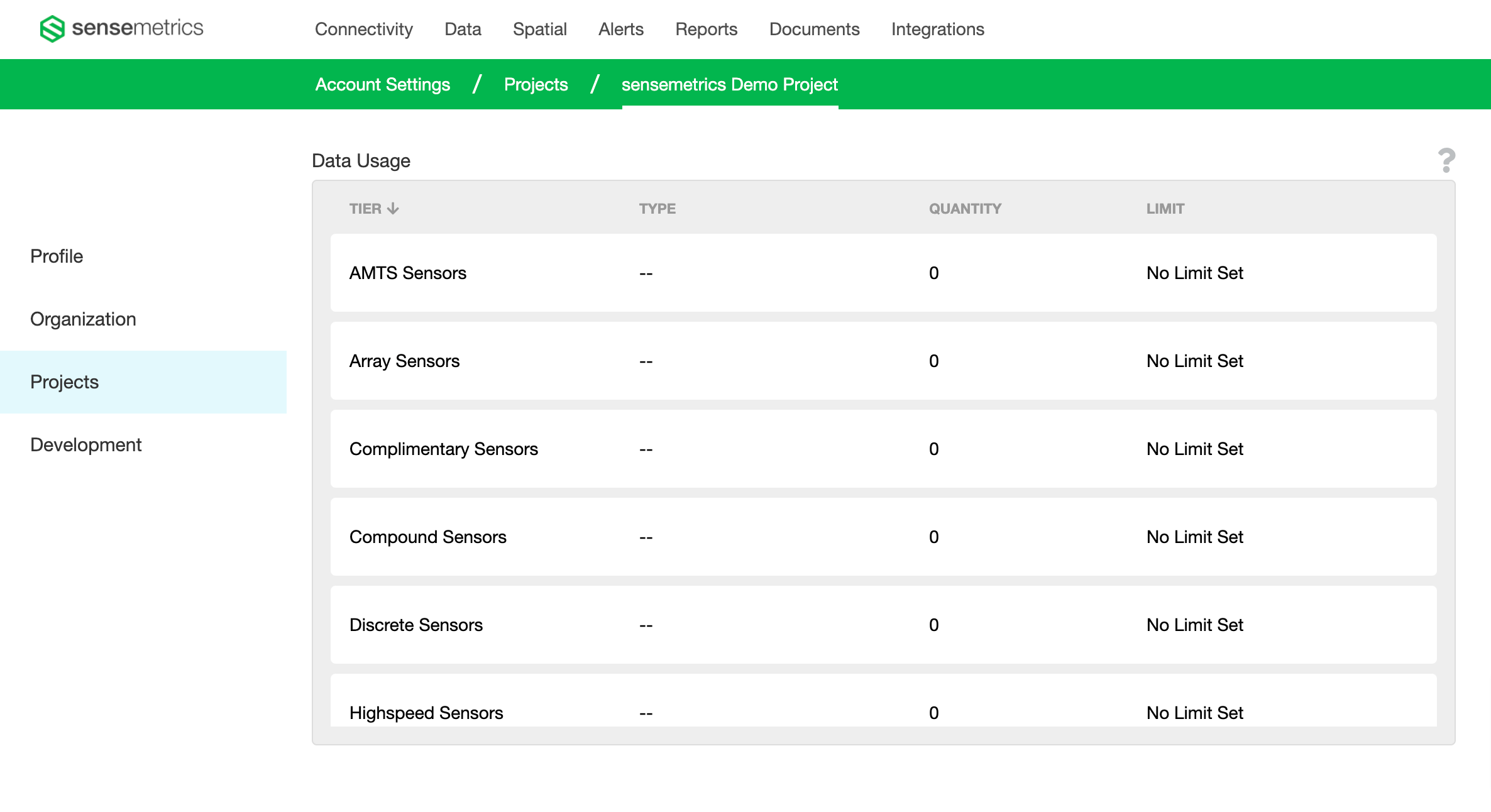1491x812 pixels.
Task: Select the AMTS Sensors row
Action: click(x=884, y=273)
